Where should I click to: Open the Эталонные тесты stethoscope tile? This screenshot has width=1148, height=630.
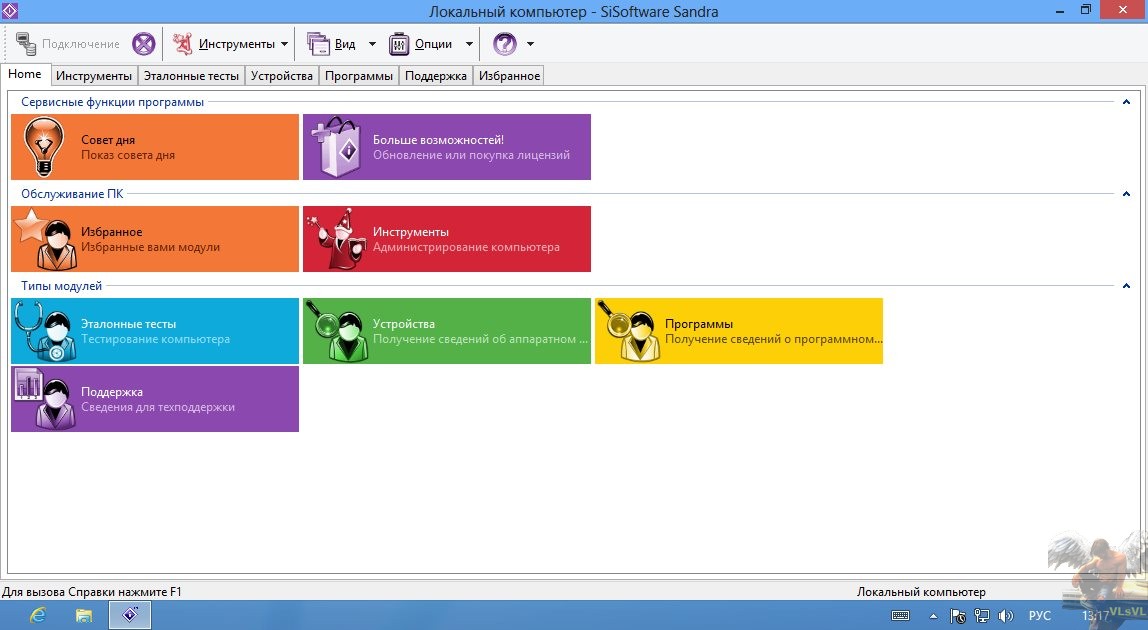click(x=155, y=331)
